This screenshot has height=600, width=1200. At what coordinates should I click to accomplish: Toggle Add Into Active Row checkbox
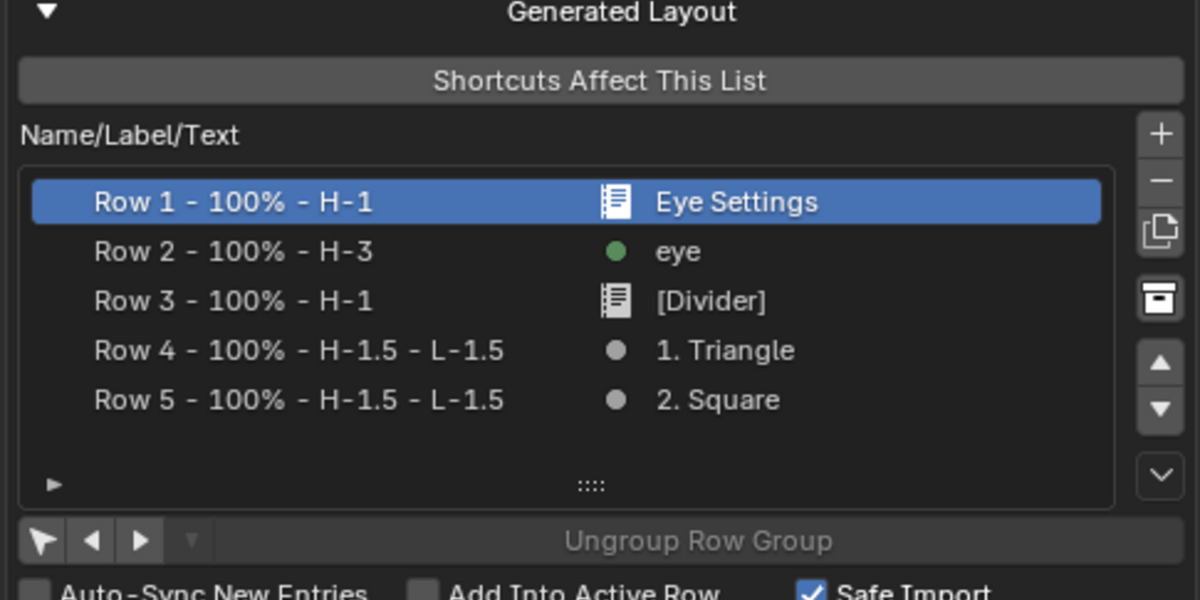click(423, 592)
